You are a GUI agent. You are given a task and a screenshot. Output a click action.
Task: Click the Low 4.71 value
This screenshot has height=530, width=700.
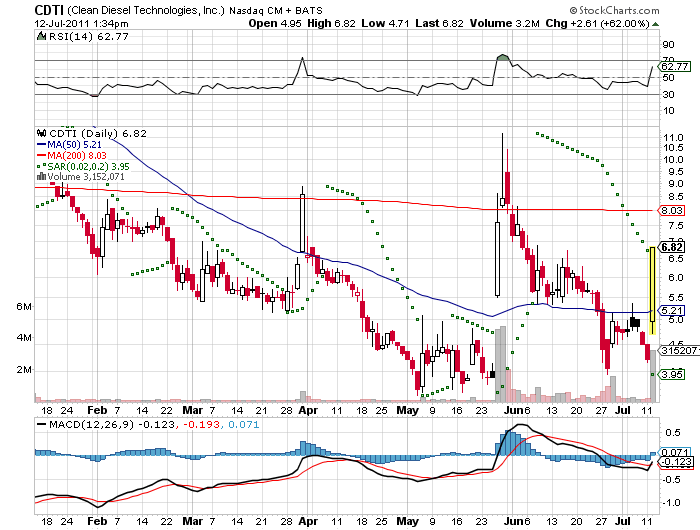385,23
